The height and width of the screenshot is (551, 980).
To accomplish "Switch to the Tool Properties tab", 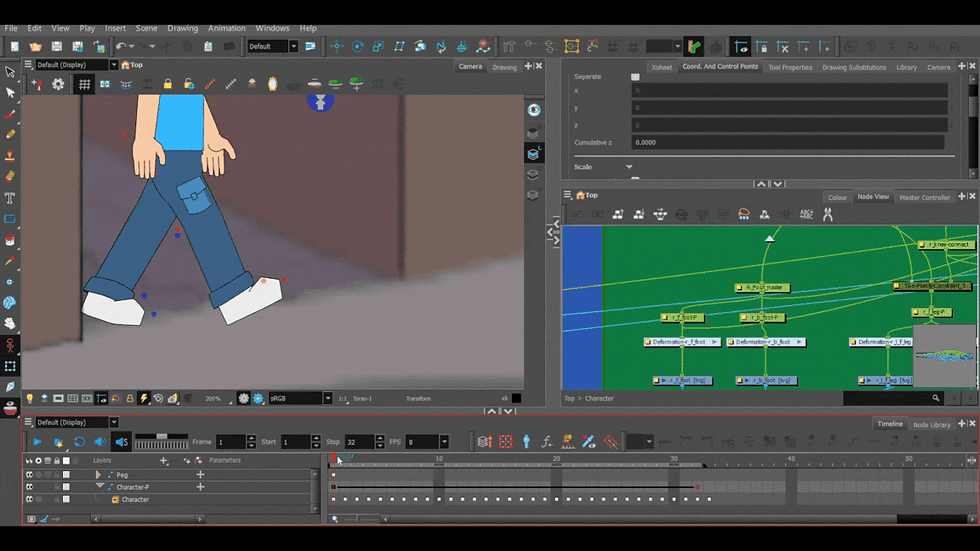I will 790,67.
